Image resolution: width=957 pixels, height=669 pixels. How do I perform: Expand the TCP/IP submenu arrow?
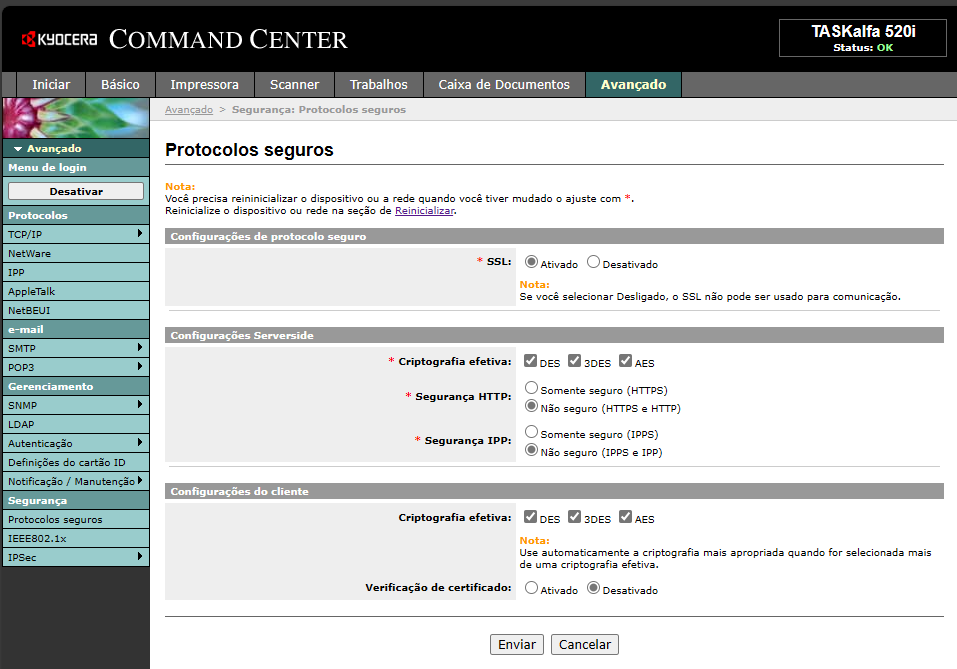140,234
